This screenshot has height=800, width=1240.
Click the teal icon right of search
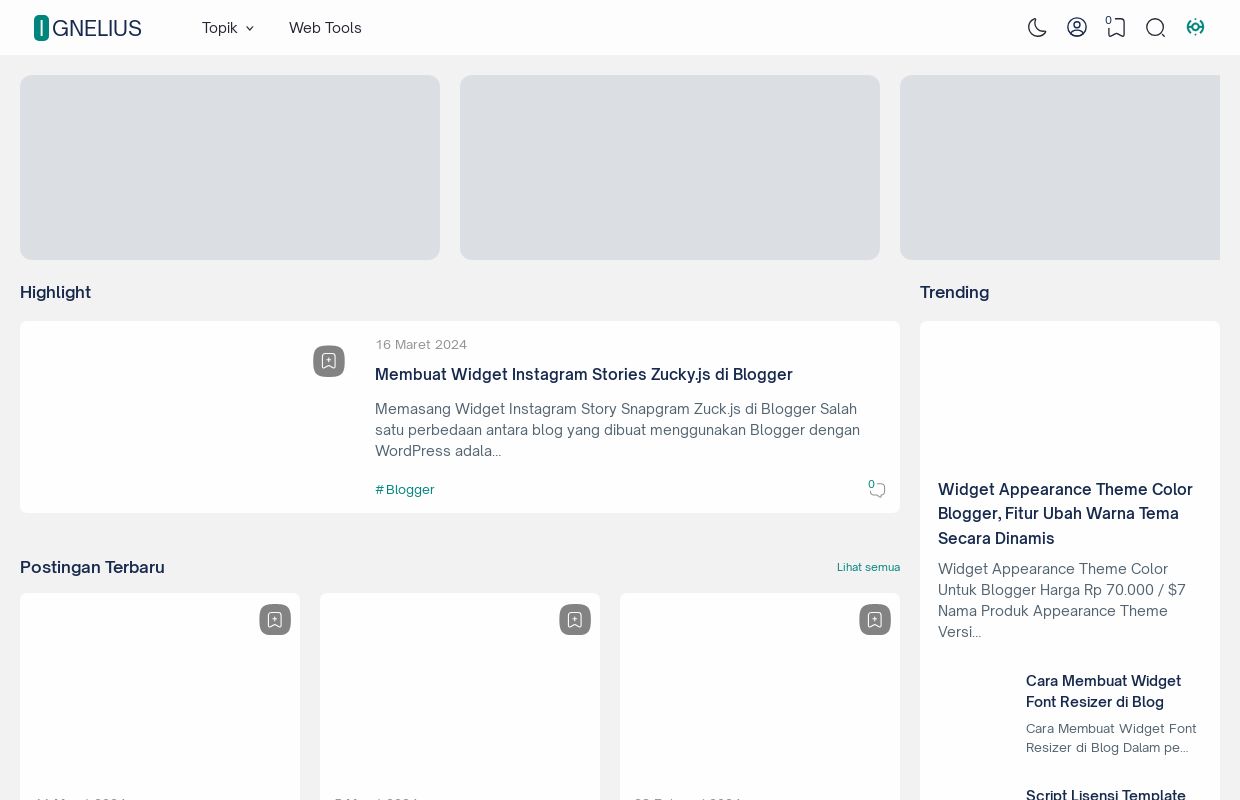pos(1195,27)
